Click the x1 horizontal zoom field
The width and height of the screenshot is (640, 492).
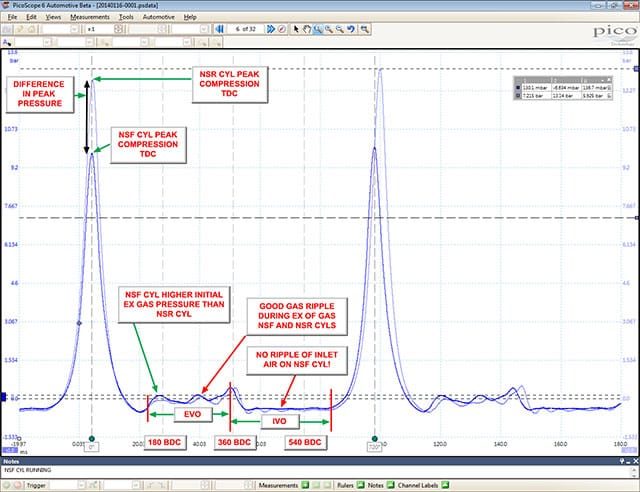[99, 29]
